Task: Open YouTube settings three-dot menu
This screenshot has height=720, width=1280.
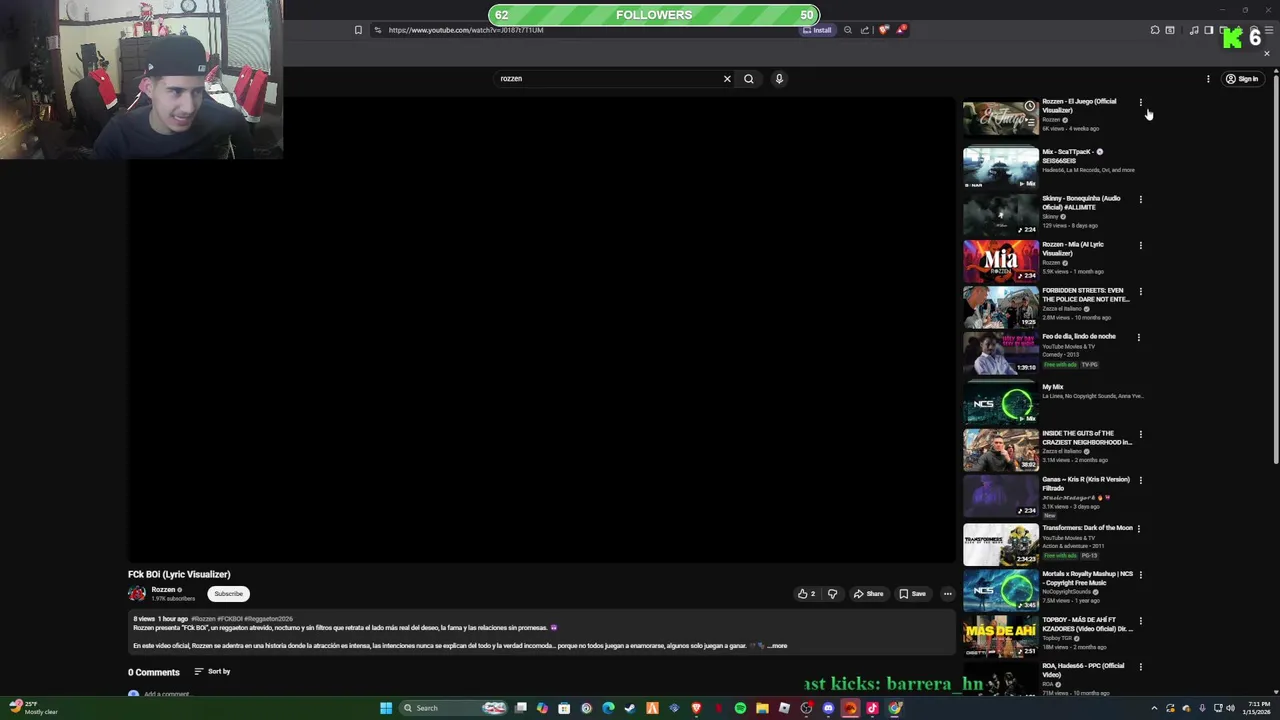Action: point(1208,79)
